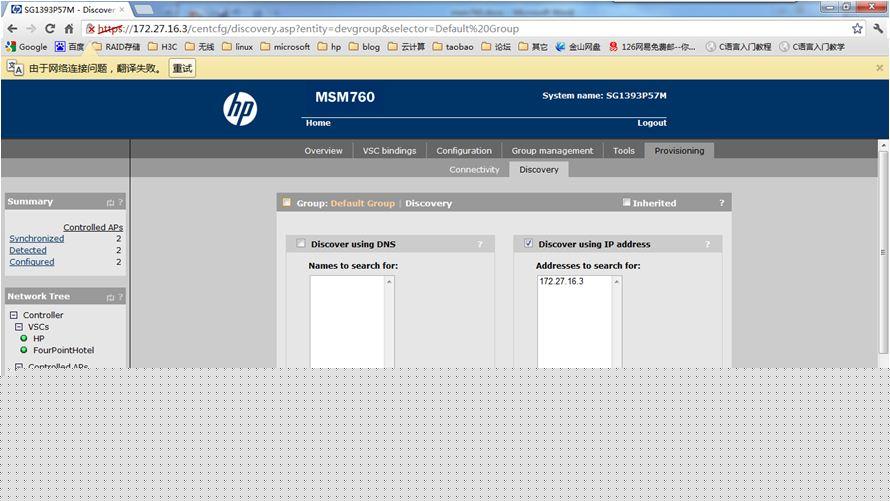890x501 pixels.
Task: Open Home link in header
Action: point(318,123)
